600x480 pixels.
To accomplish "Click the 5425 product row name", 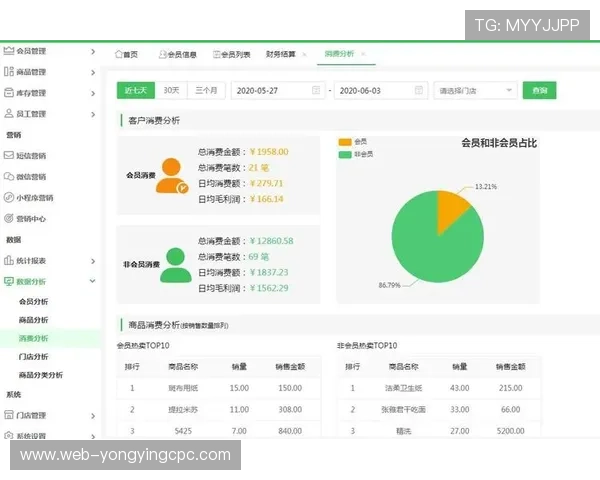I will coord(183,431).
